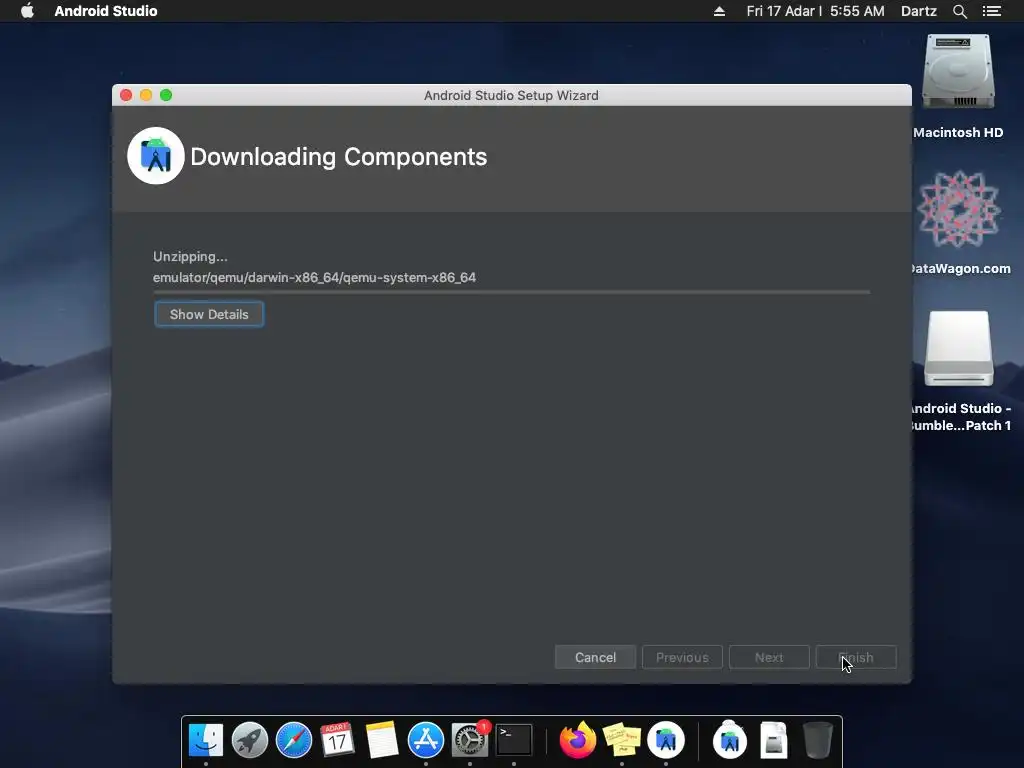Zoom the Setup Wizard with green button
Image resolution: width=1024 pixels, height=768 pixels.
click(x=166, y=95)
